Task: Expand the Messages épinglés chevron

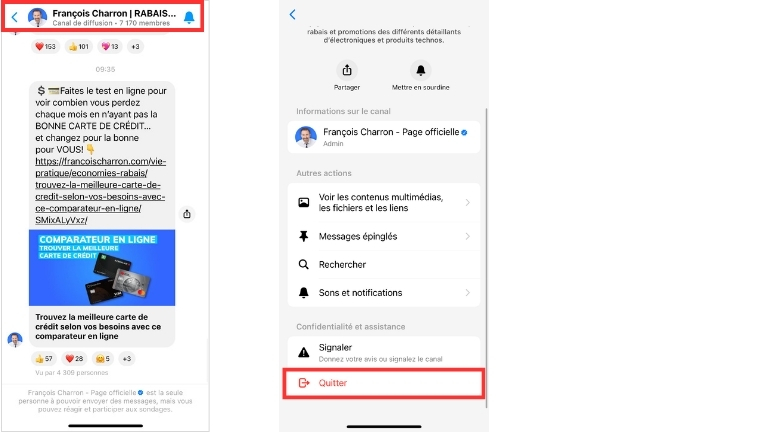Action: (x=467, y=236)
